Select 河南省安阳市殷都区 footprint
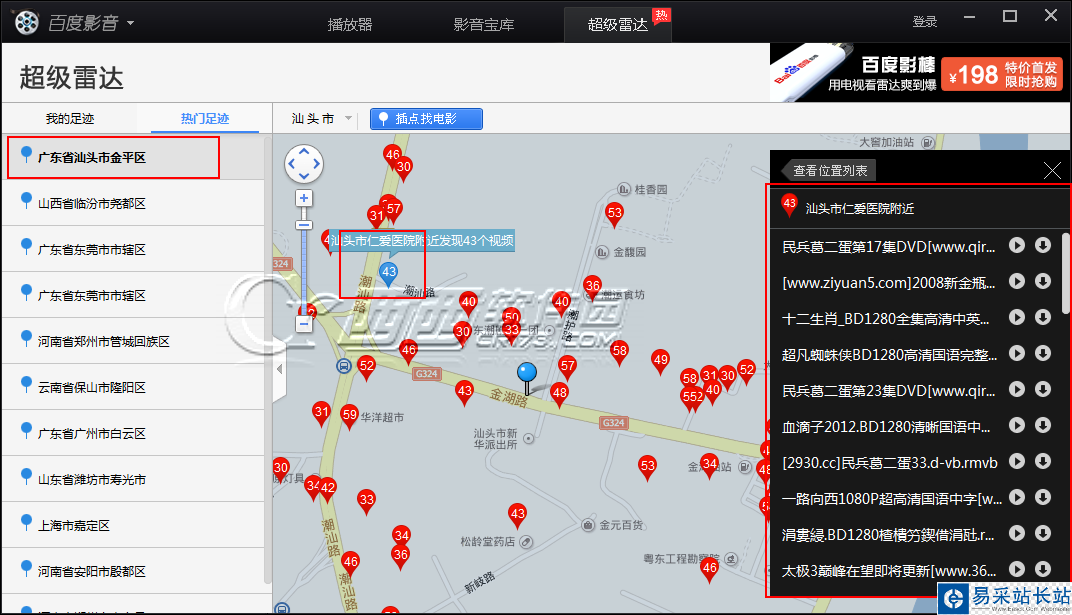The height and width of the screenshot is (615, 1072). click(x=133, y=571)
